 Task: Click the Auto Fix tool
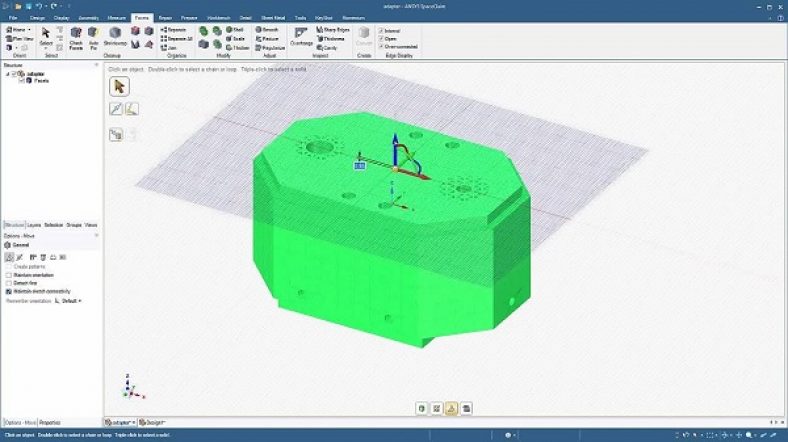point(93,38)
